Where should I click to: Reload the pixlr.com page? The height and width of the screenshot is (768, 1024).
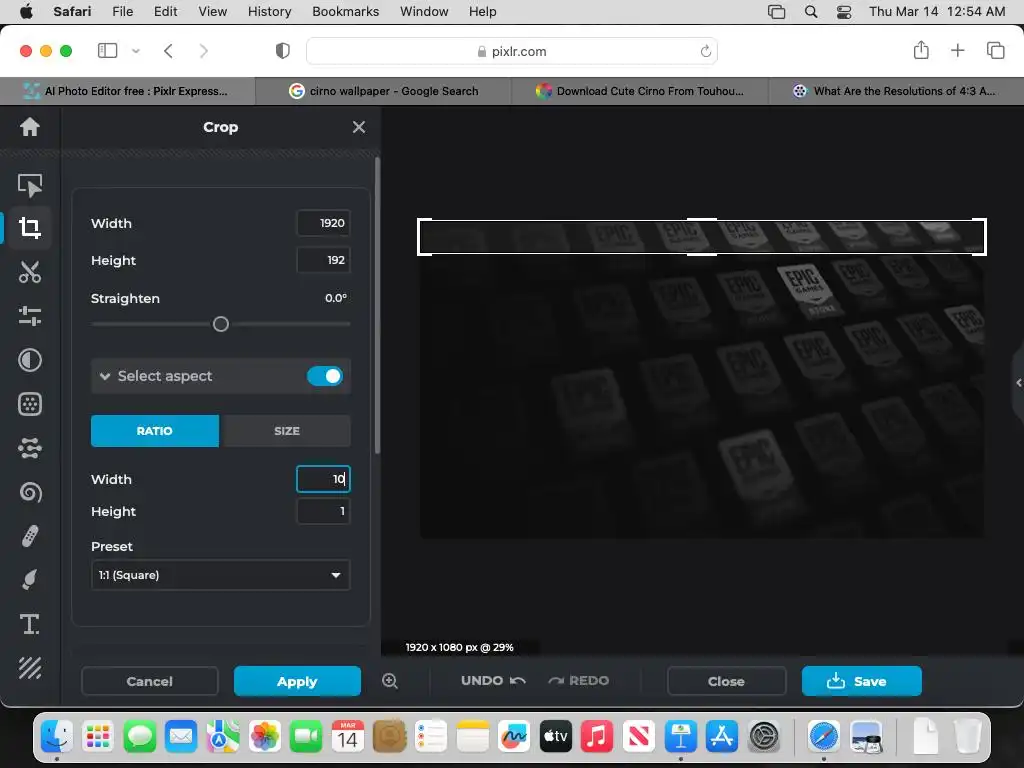705,51
